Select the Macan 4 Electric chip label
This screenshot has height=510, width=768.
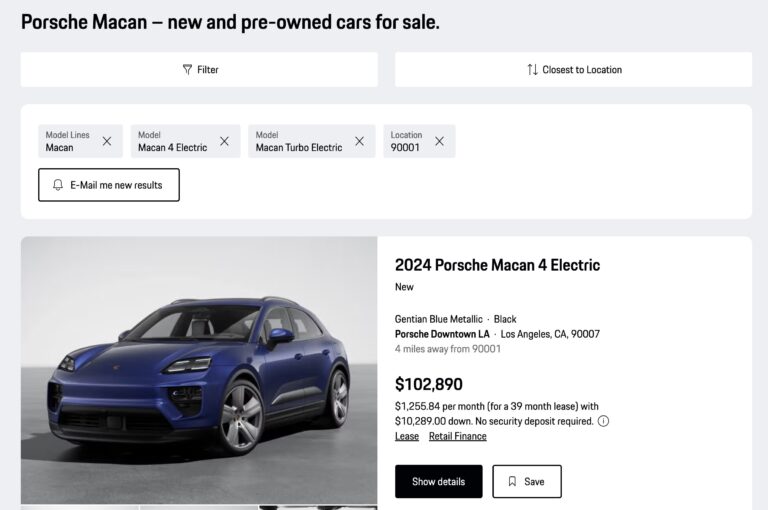172,141
